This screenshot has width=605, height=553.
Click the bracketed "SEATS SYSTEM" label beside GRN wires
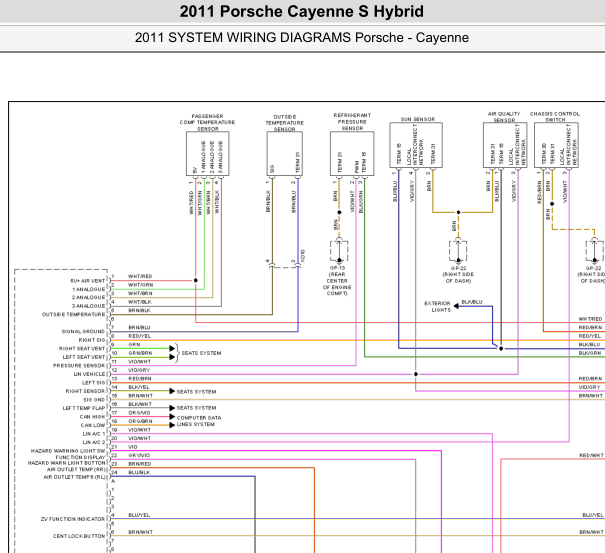[201, 353]
